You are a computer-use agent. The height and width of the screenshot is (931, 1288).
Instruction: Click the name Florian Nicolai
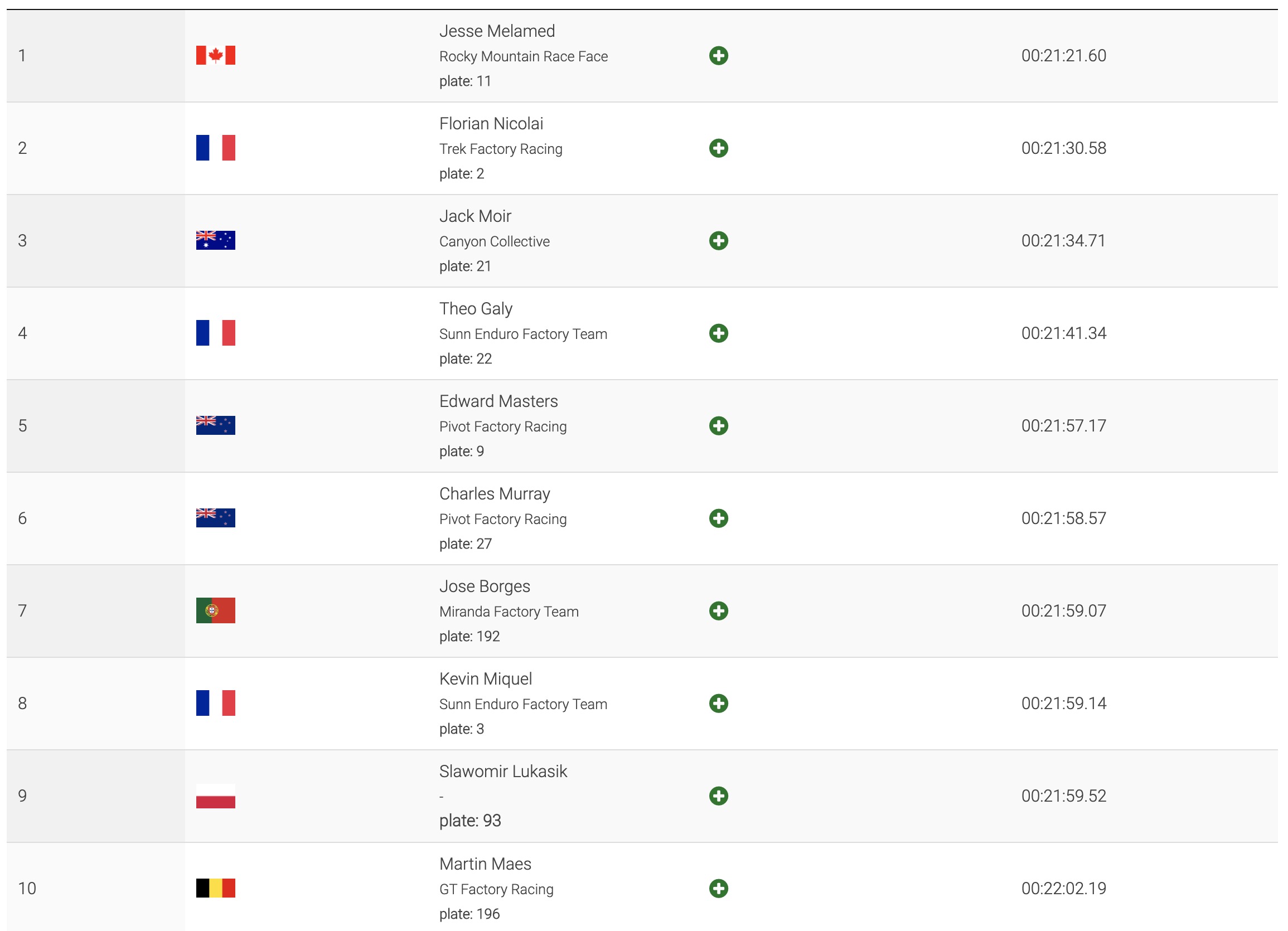pos(491,124)
